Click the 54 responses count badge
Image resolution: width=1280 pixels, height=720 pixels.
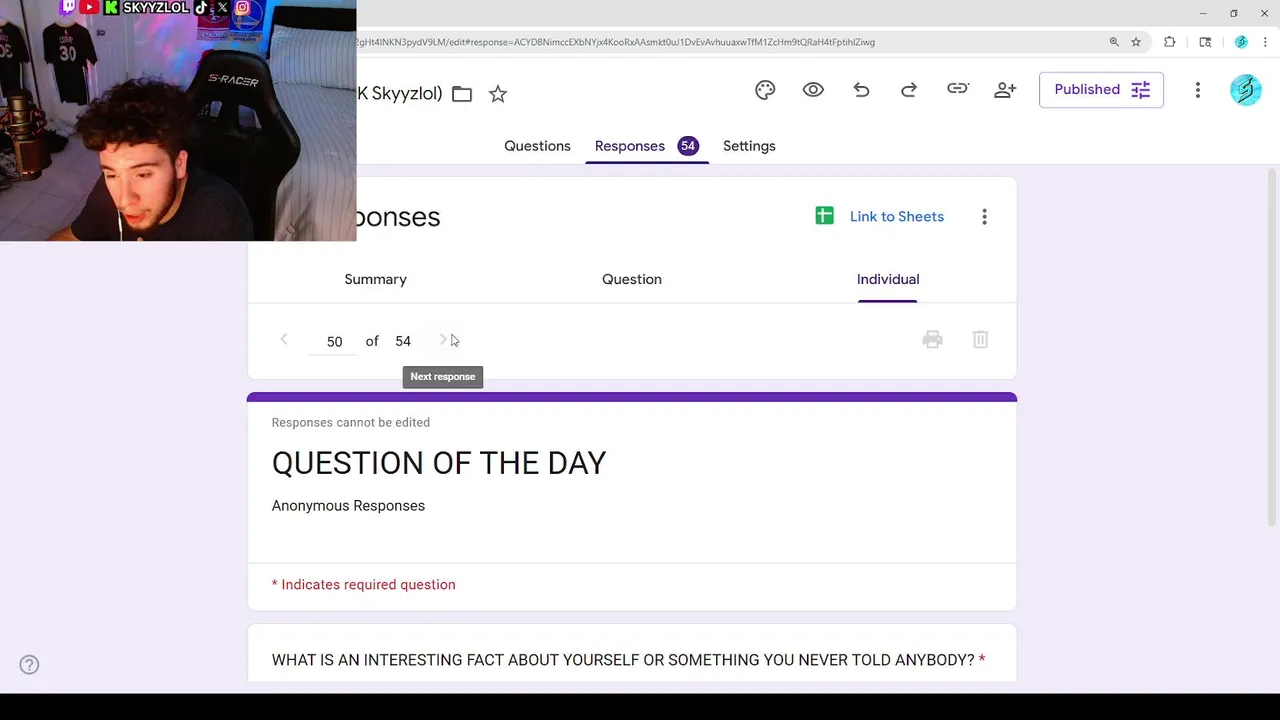pyautogui.click(x=688, y=146)
